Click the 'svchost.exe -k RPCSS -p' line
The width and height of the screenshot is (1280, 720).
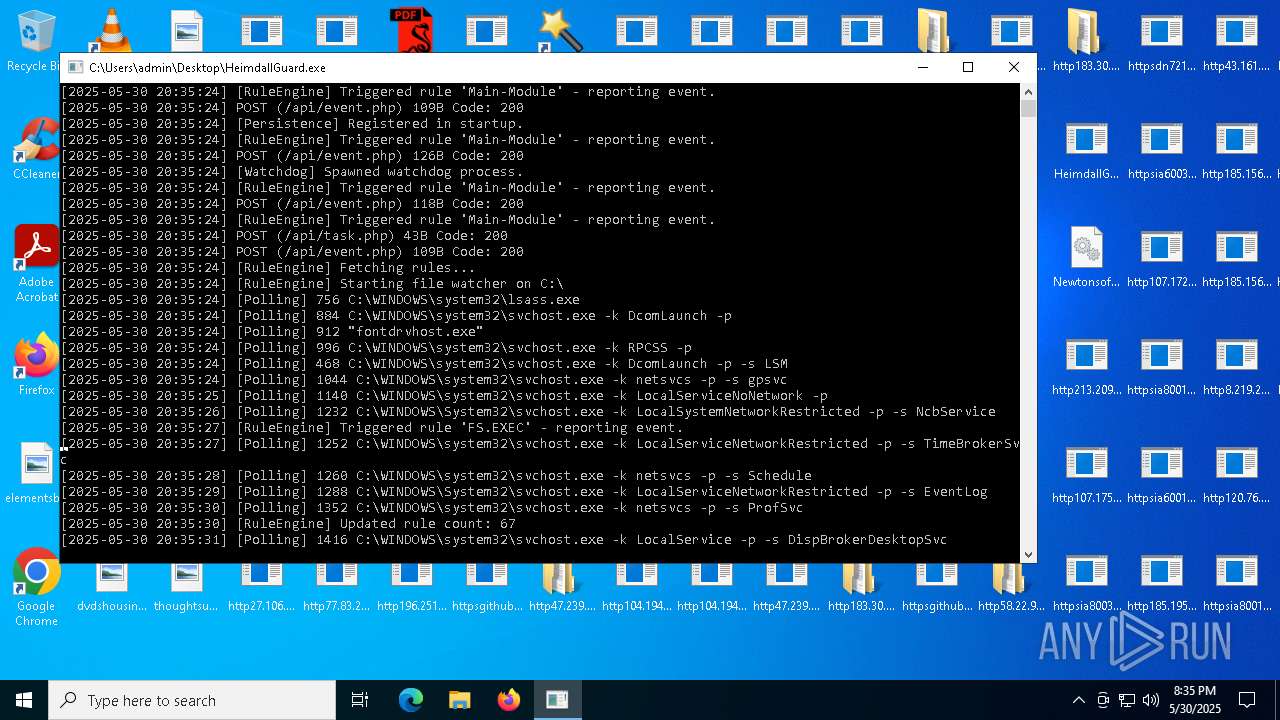click(x=376, y=347)
